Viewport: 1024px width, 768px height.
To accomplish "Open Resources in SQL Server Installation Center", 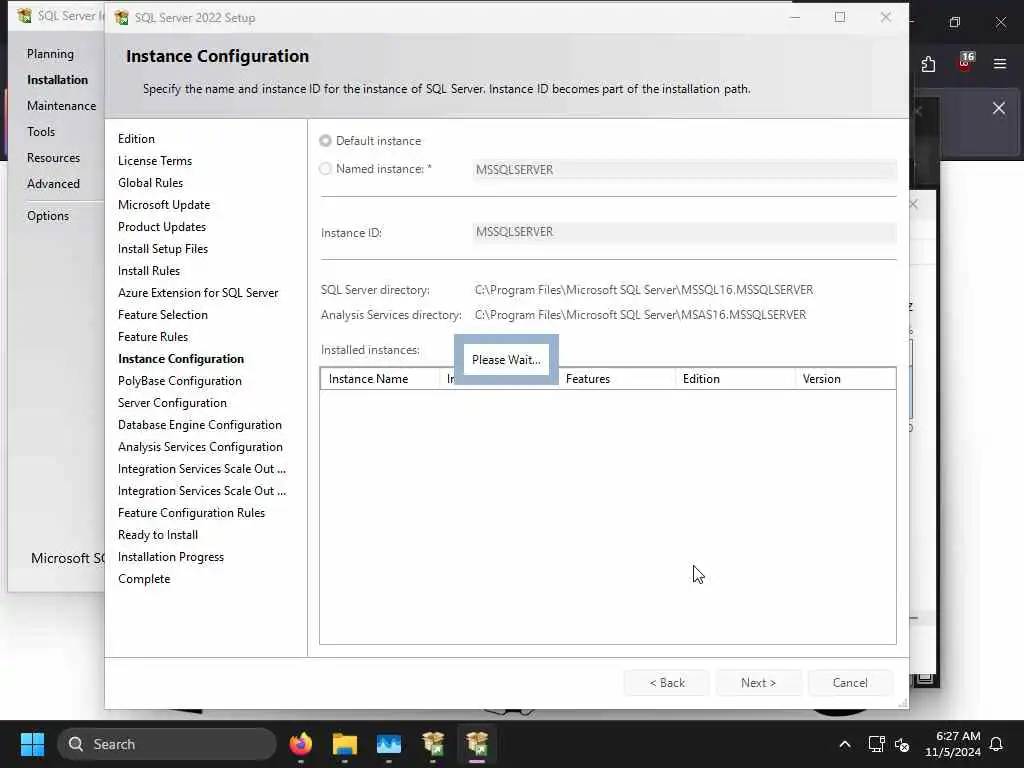I will coord(54,158).
